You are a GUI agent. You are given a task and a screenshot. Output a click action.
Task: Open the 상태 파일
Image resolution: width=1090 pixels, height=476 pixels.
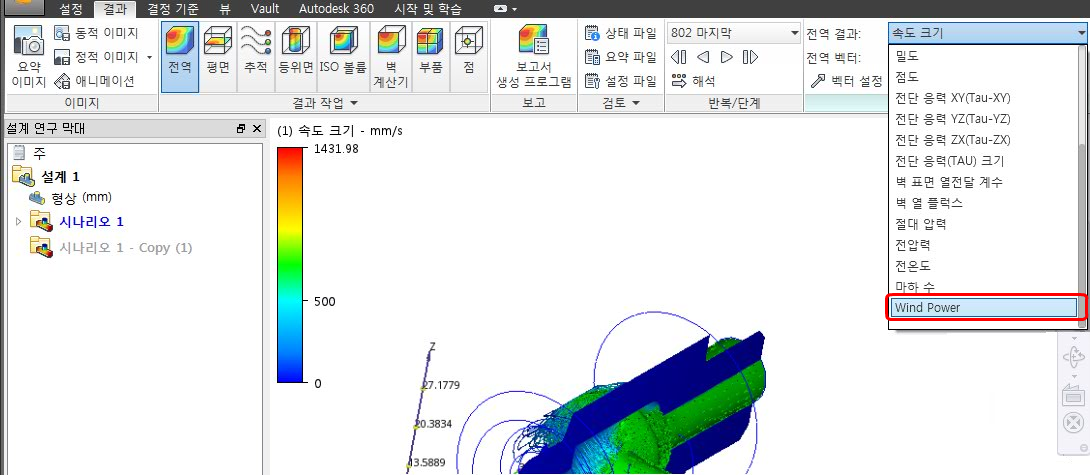click(621, 33)
